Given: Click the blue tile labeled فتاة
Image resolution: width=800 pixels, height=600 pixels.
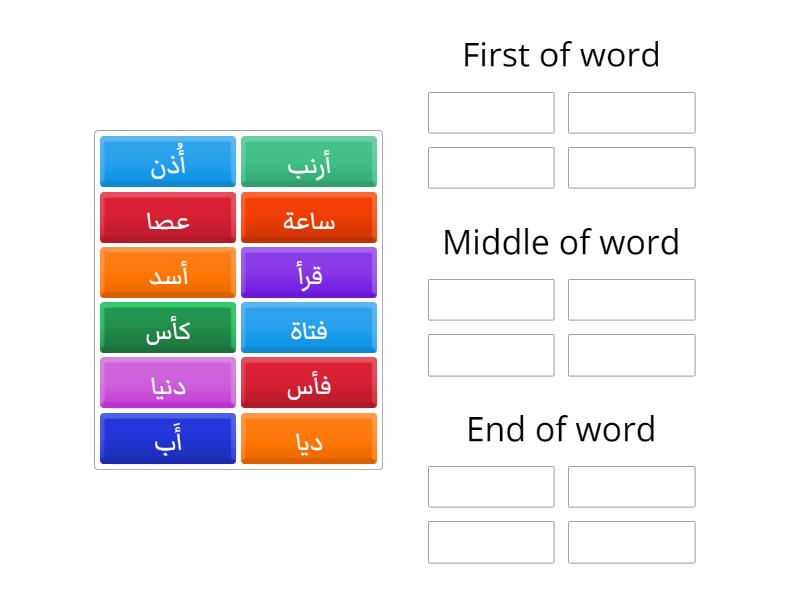Looking at the screenshot, I should [309, 327].
